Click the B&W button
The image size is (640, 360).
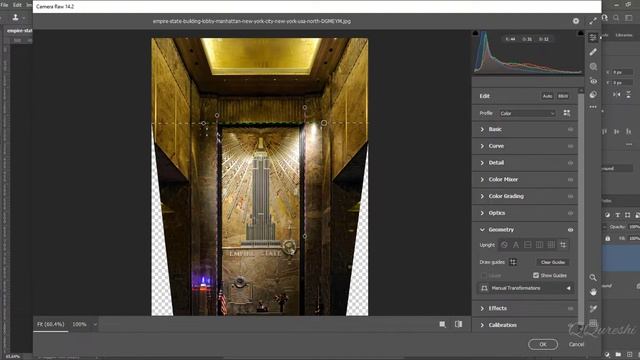[563, 96]
